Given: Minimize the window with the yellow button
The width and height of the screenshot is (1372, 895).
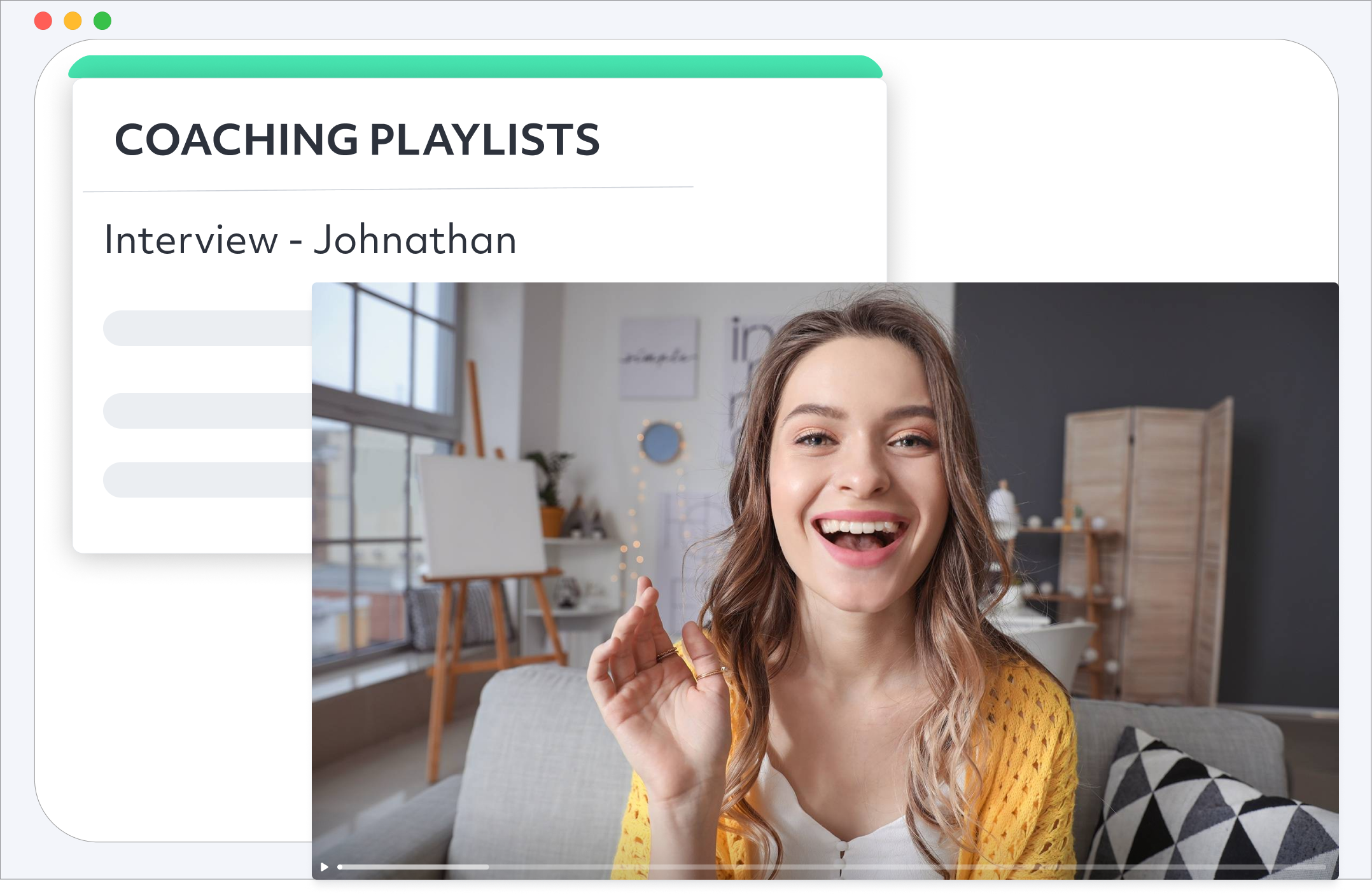Looking at the screenshot, I should 73,21.
